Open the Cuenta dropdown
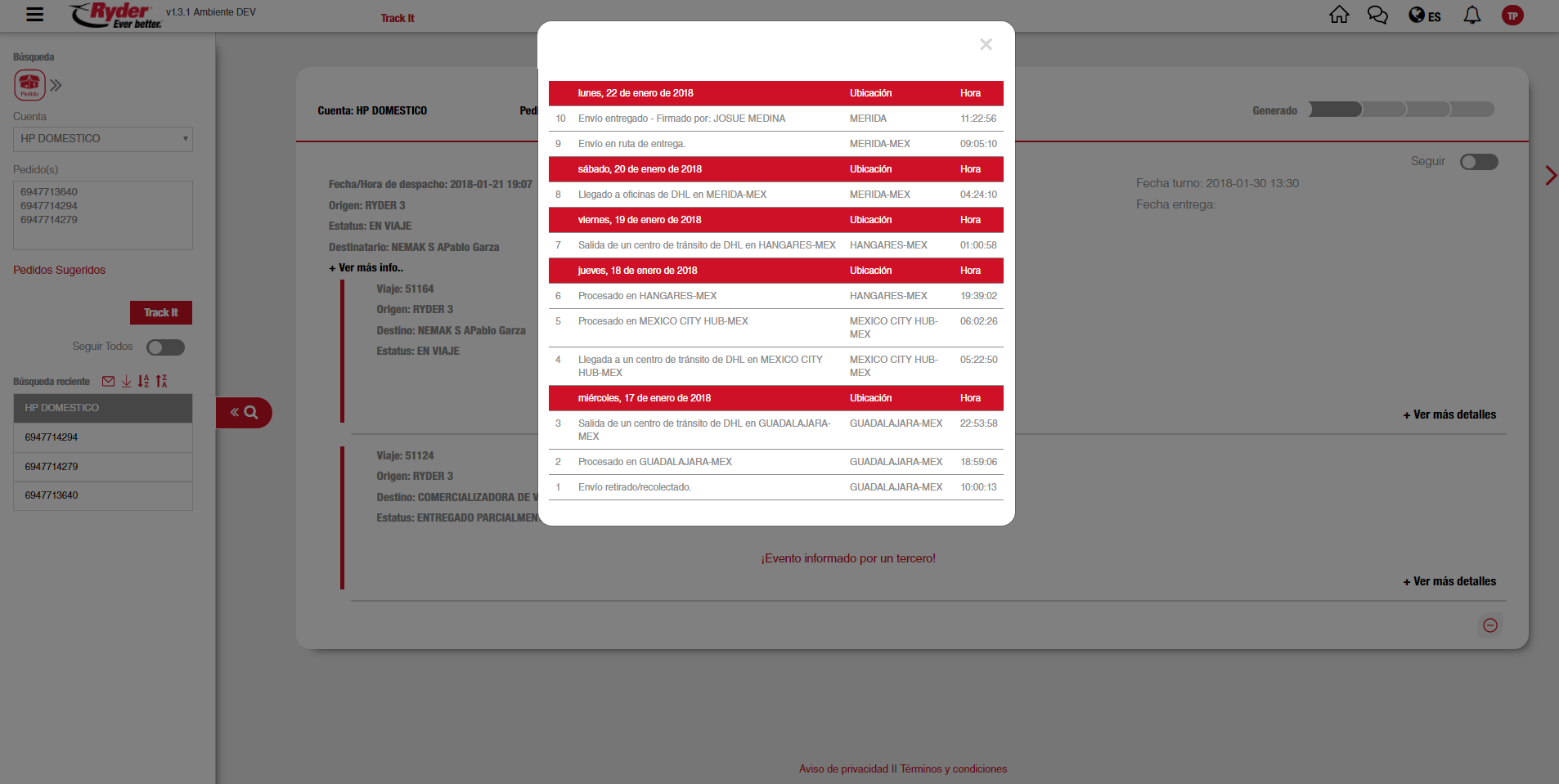Screen dimensions: 1559x784 (103, 139)
